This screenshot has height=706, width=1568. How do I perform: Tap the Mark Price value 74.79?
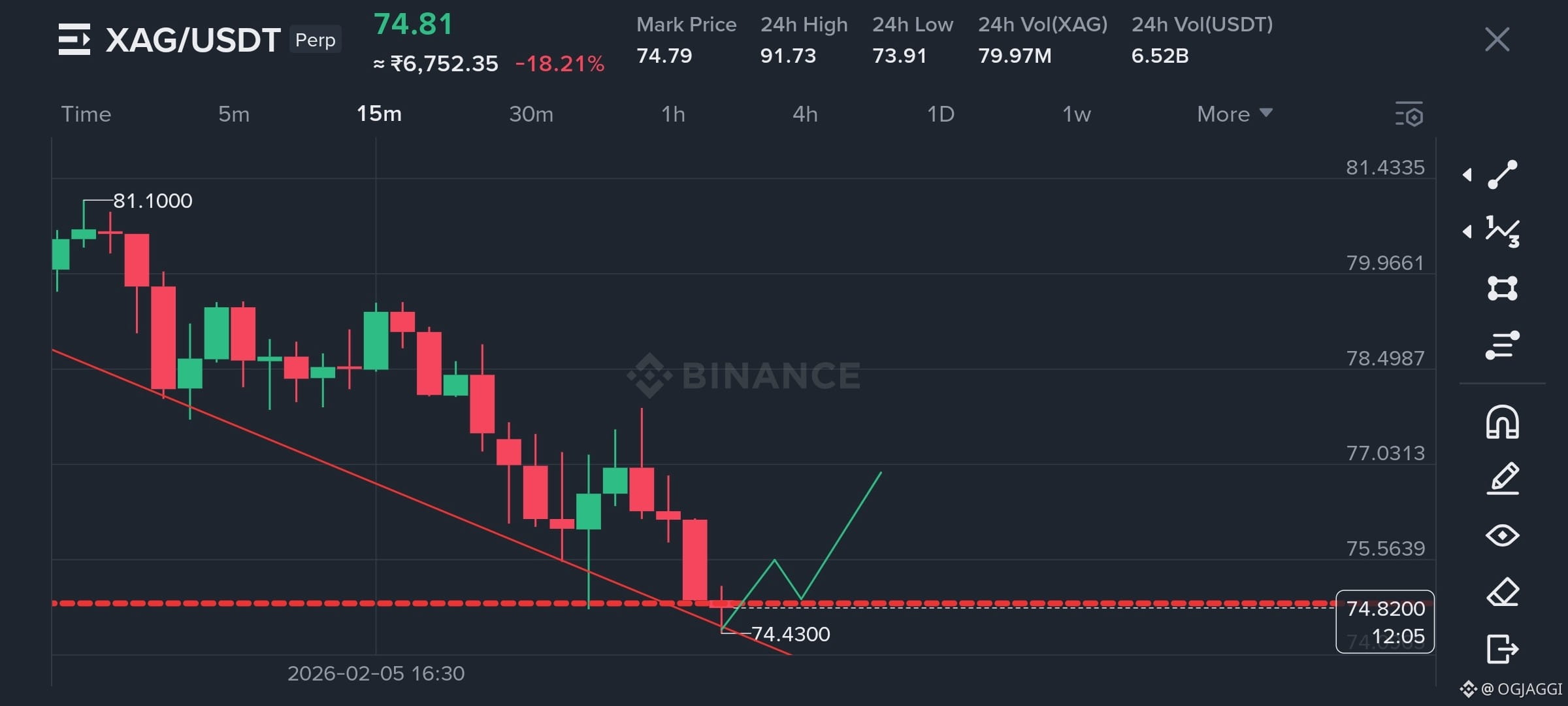coord(664,56)
